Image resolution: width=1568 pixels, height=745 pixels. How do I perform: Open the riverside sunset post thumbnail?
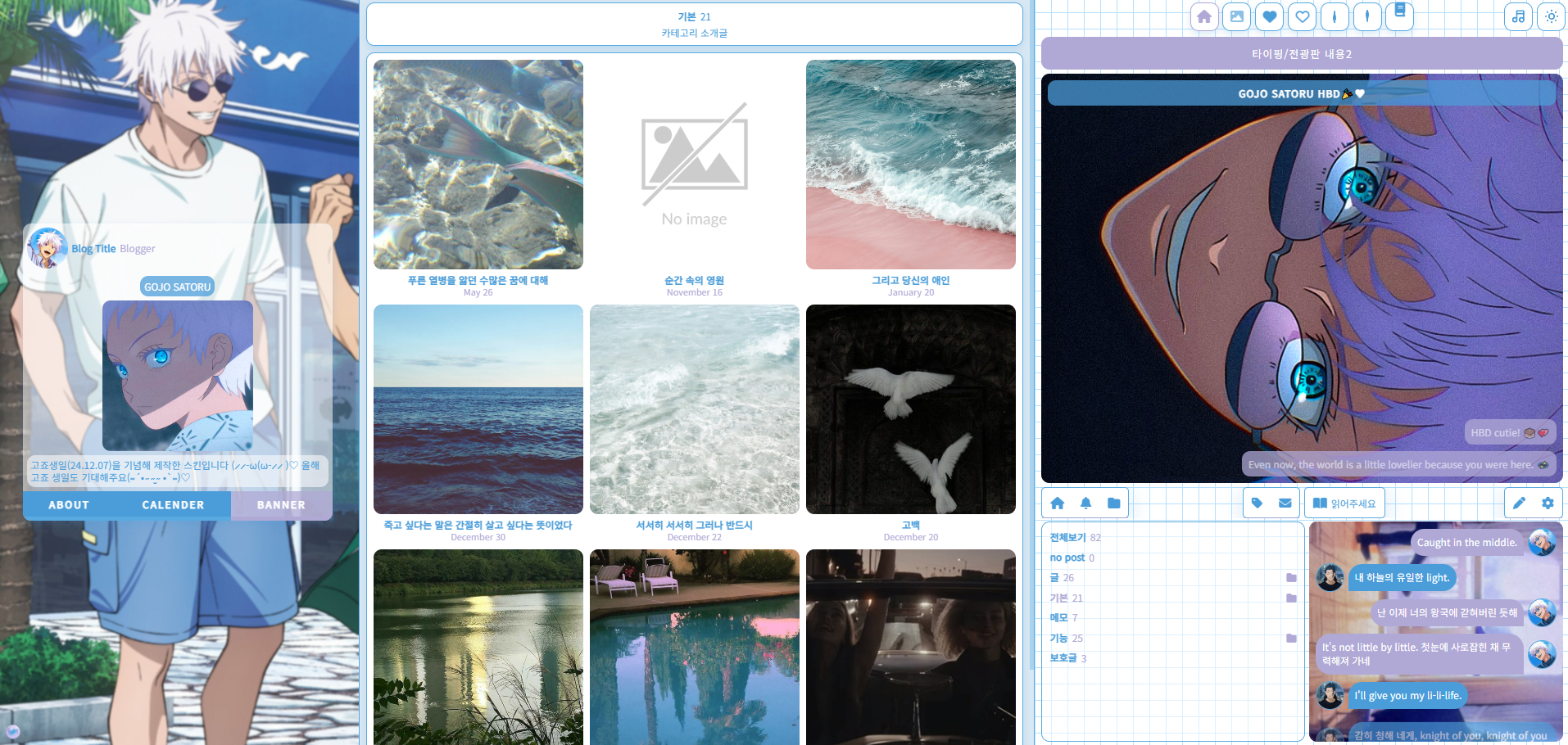478,647
